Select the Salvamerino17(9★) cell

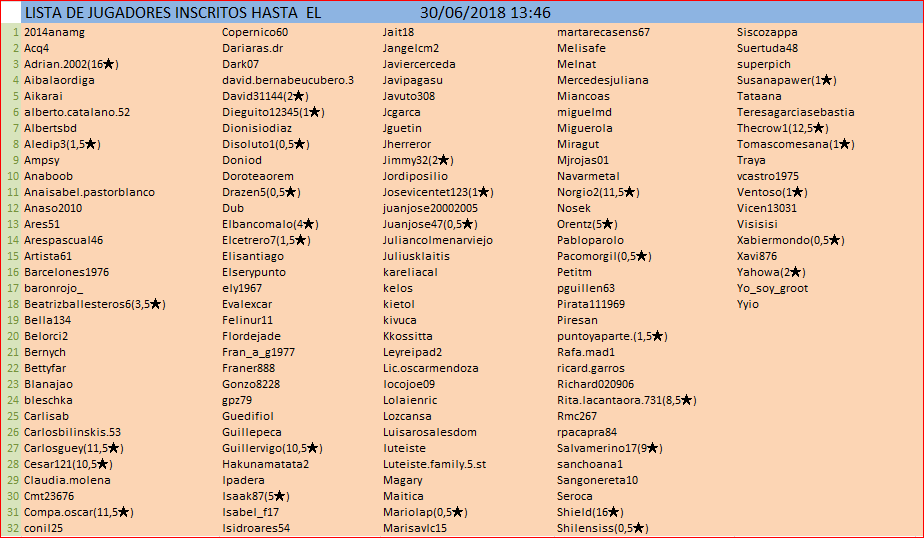pos(609,448)
